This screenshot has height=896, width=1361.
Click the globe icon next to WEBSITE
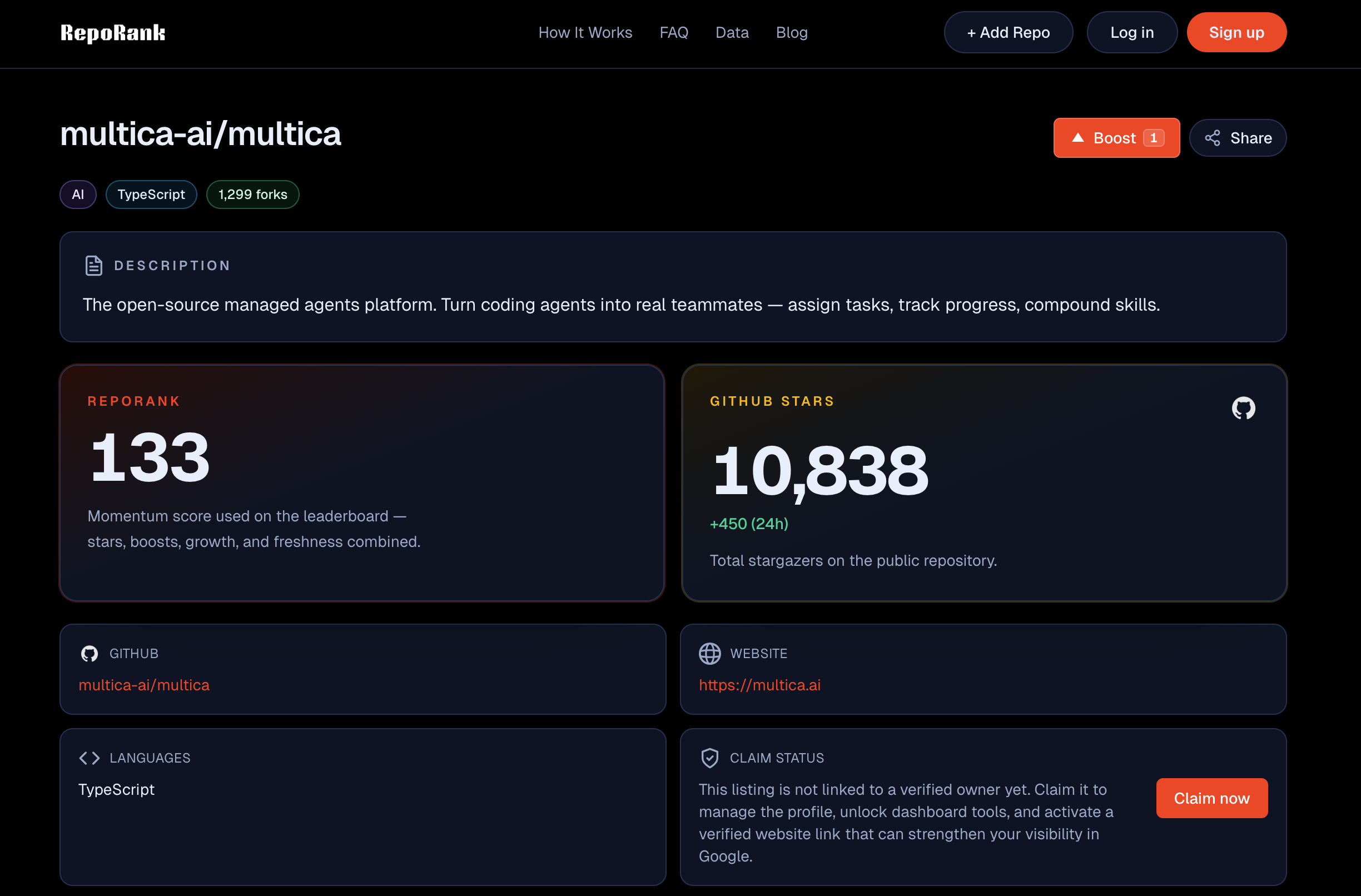pyautogui.click(x=710, y=654)
